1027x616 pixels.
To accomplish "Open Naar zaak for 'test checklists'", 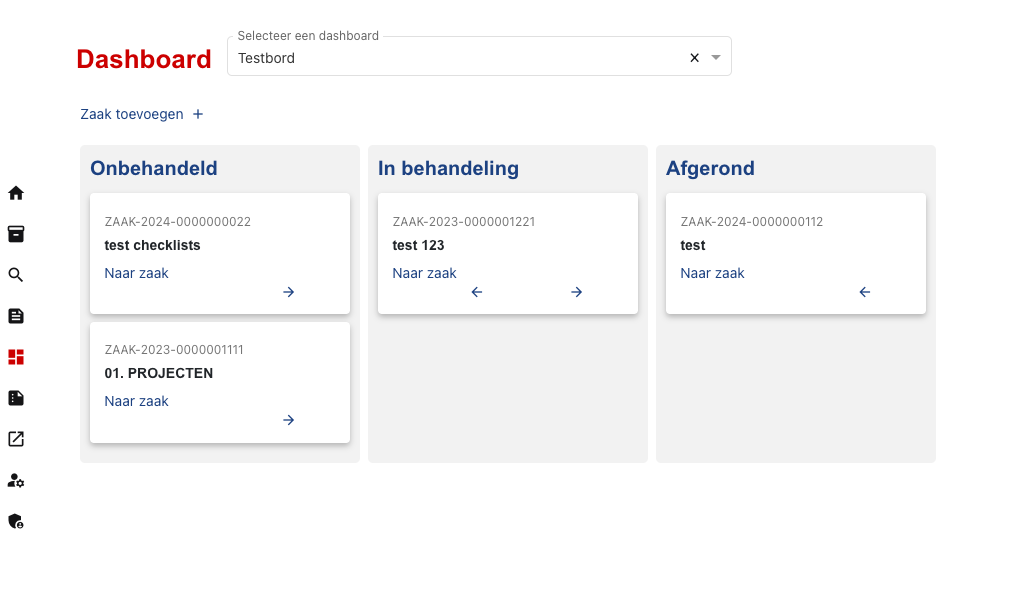I will pyautogui.click(x=136, y=273).
